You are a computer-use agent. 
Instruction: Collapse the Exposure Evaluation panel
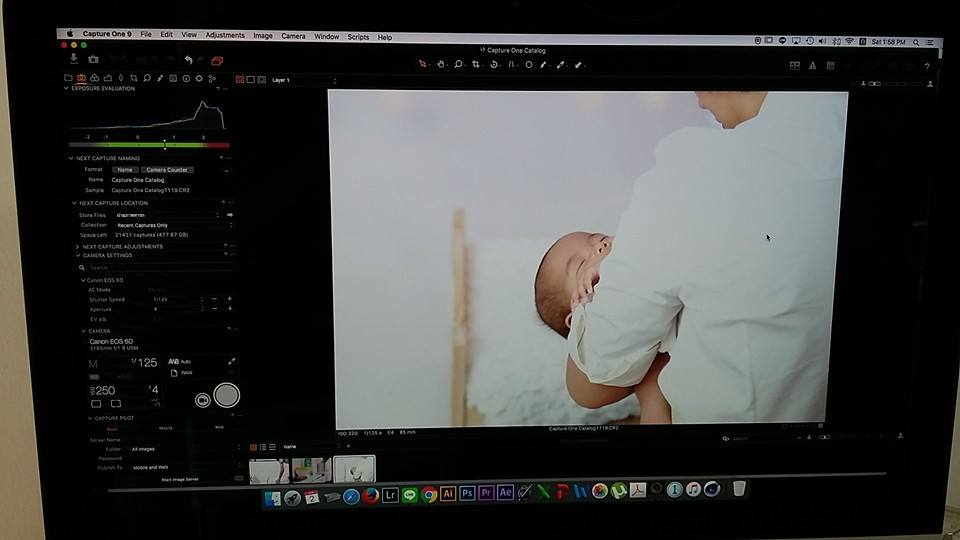[x=66, y=88]
